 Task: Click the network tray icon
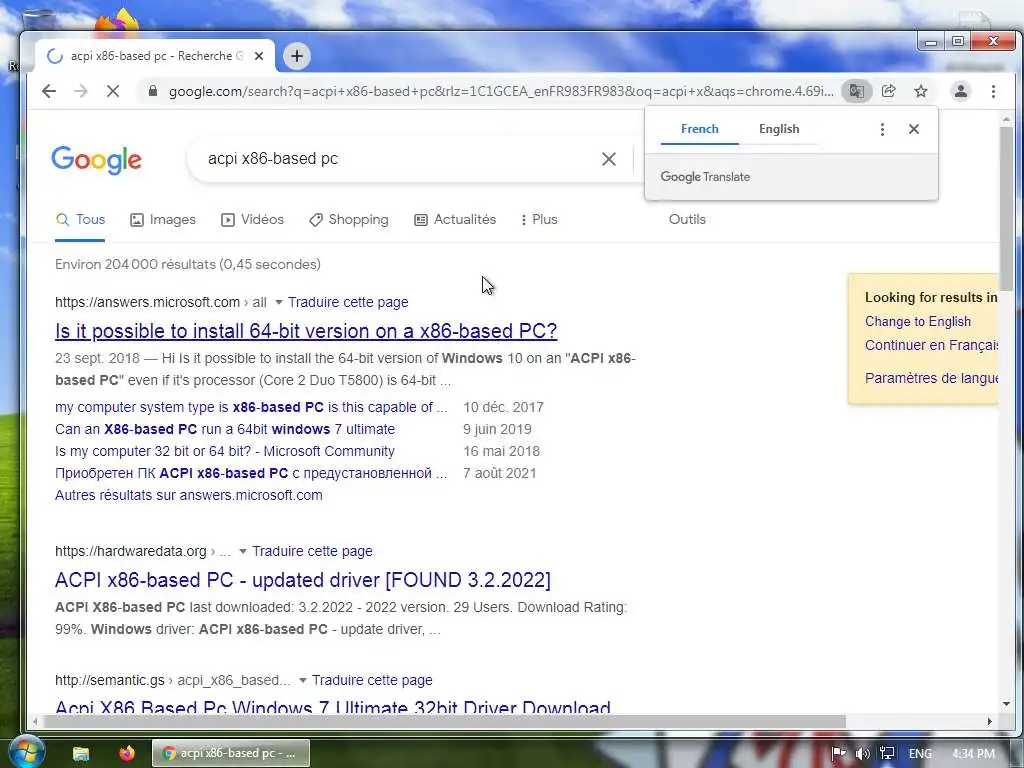887,754
